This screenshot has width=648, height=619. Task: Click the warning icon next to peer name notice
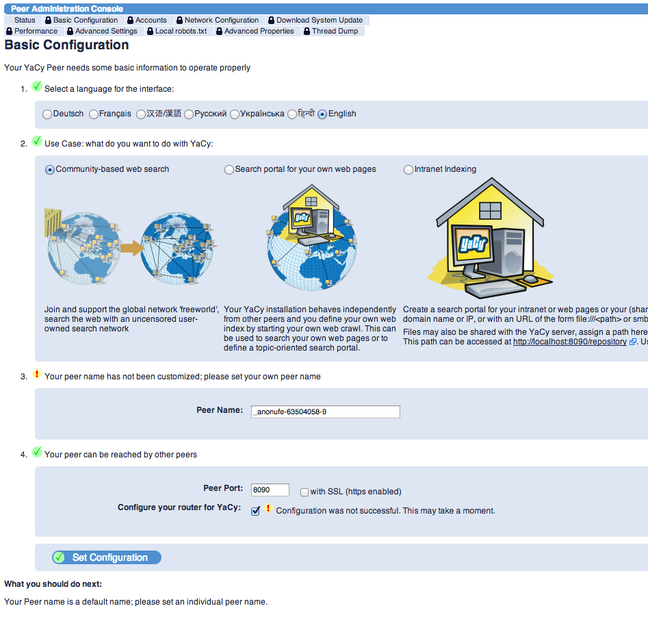click(36, 374)
